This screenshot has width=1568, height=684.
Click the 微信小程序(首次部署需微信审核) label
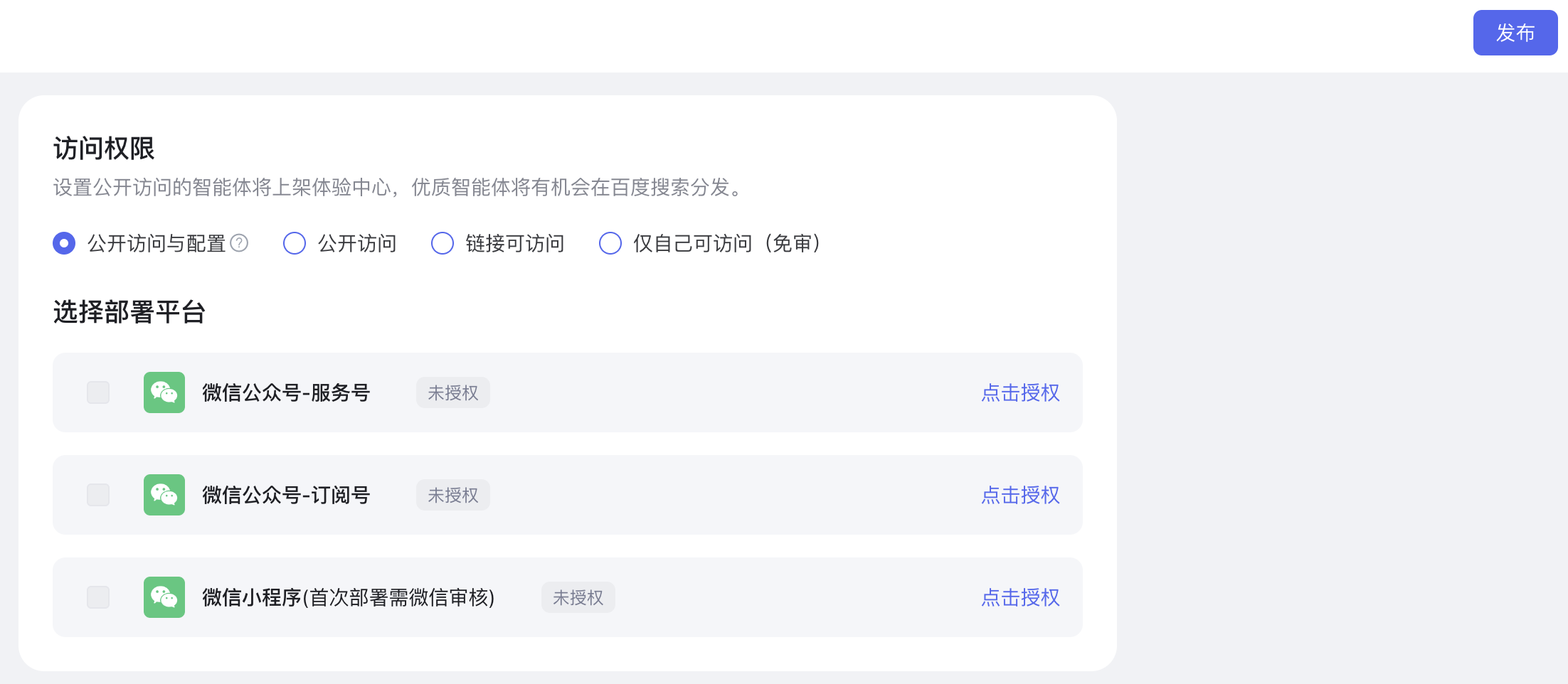[349, 597]
